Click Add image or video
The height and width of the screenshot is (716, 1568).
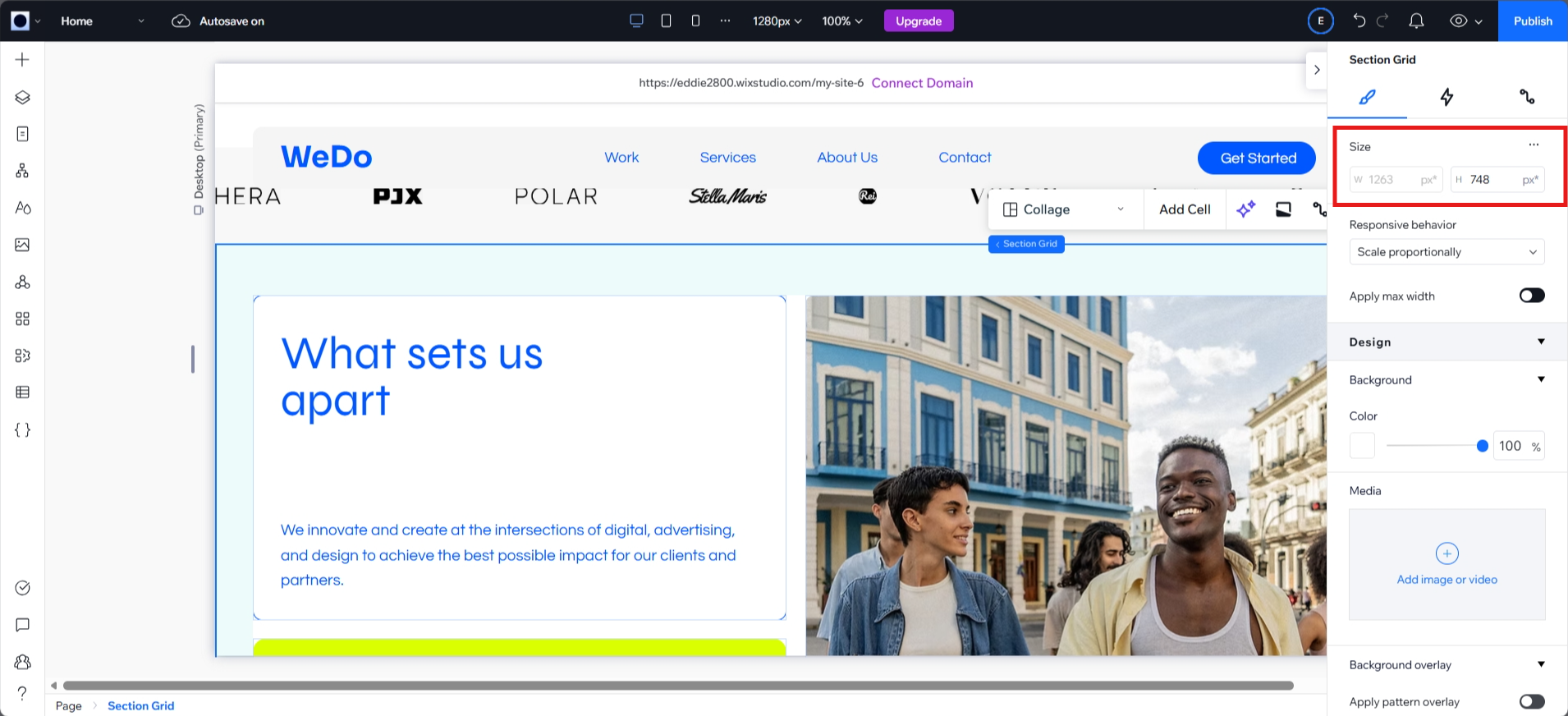(1447, 565)
